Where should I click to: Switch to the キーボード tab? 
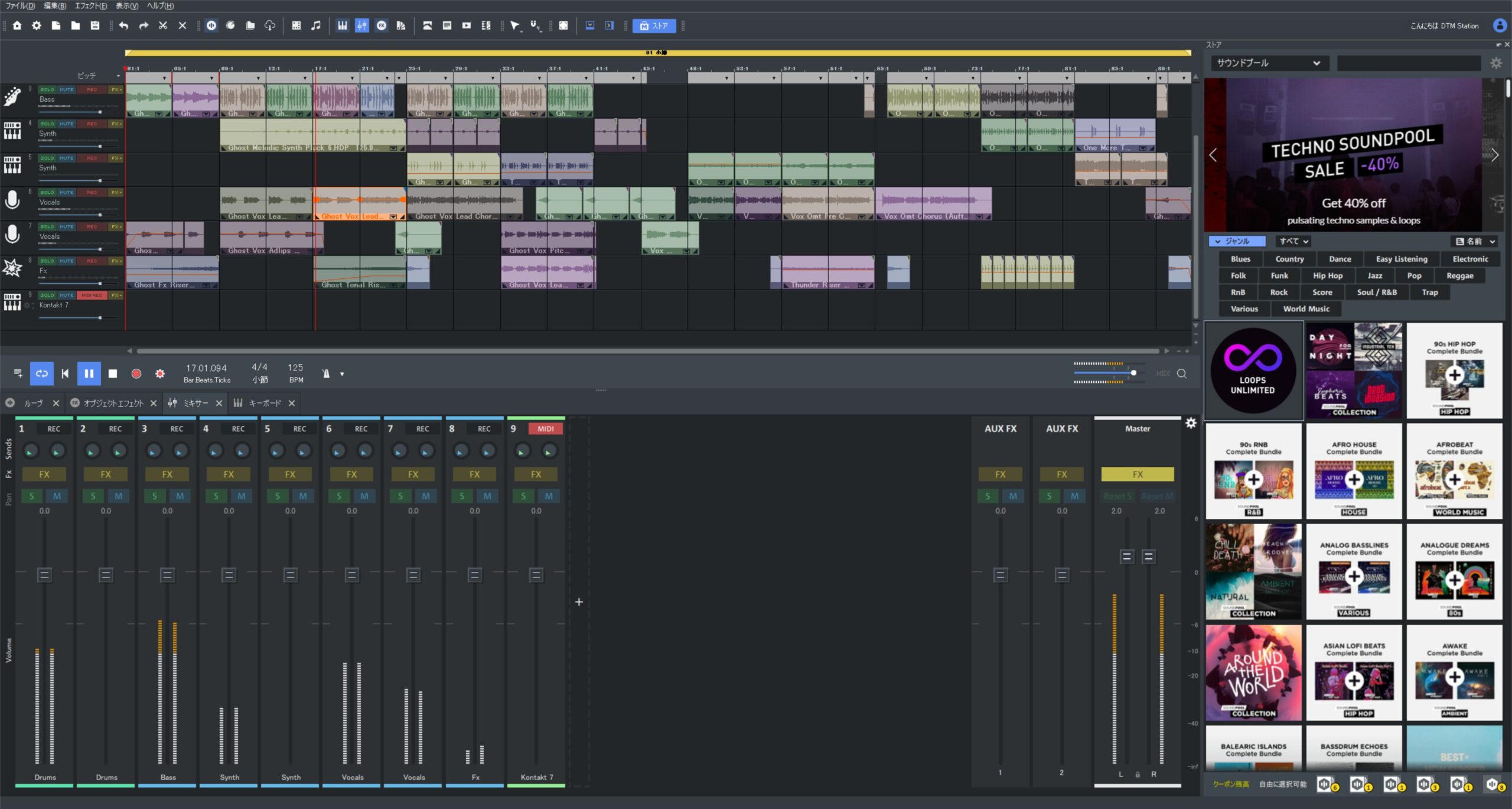(264, 403)
